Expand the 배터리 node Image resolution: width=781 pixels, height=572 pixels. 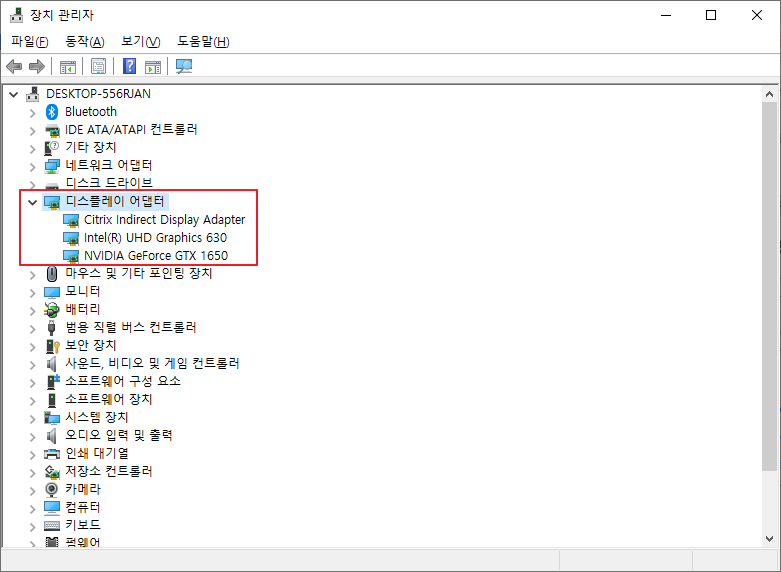[33, 311]
